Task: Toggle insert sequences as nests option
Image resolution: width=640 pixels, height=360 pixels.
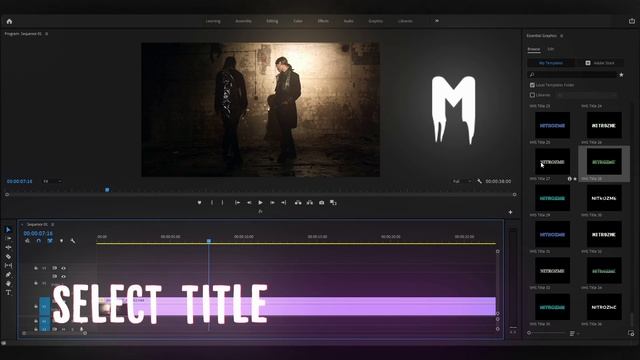Action: 27,241
